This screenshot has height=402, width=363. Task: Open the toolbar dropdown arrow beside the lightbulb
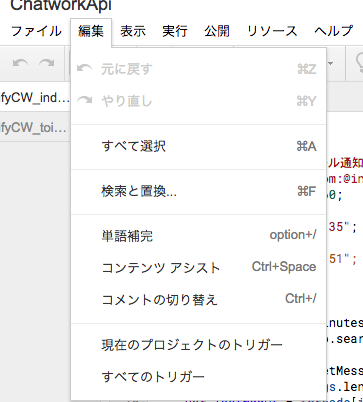[x=330, y=63]
